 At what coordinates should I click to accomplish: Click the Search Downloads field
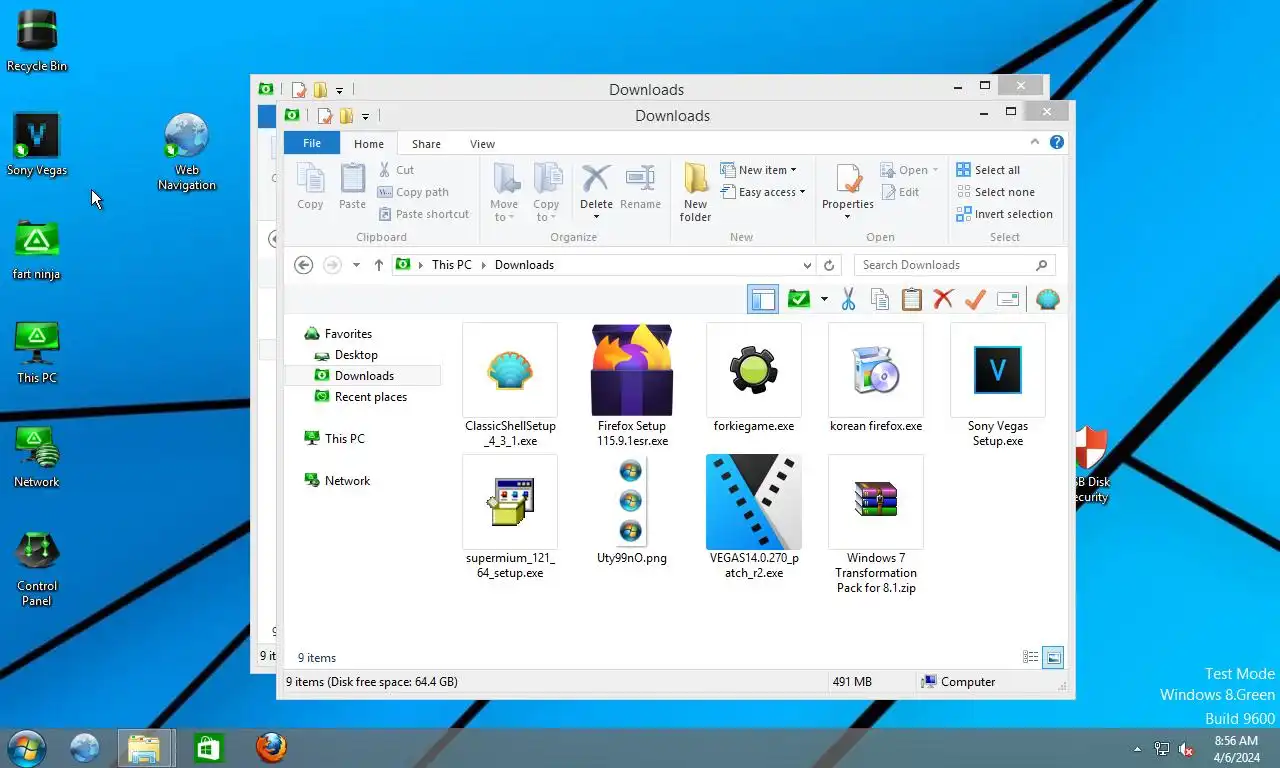[x=954, y=265]
